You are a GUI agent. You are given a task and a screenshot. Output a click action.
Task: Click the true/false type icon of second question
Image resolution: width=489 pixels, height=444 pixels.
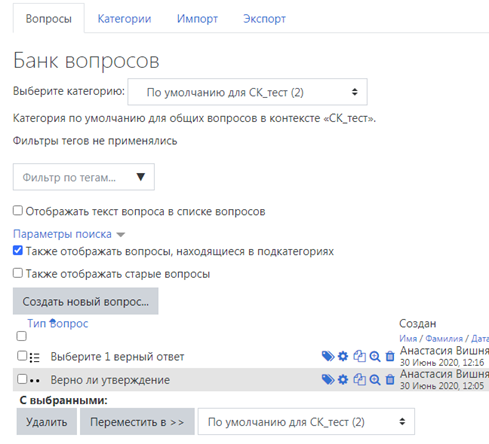tap(34, 380)
